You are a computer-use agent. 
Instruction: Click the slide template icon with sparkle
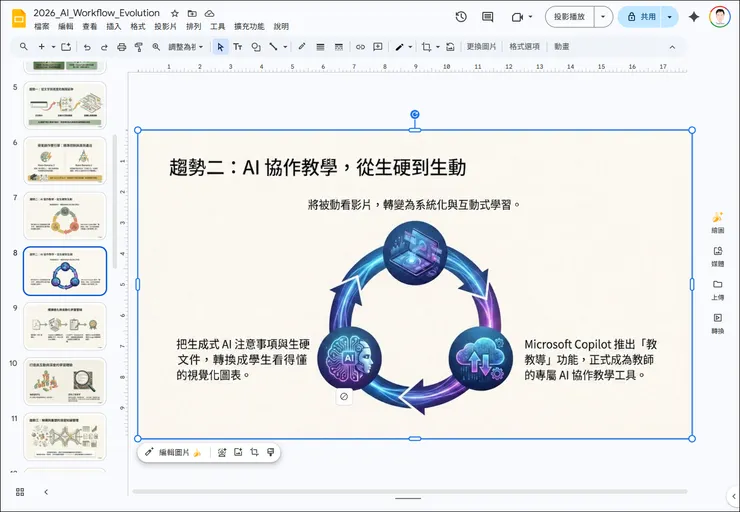(66, 47)
